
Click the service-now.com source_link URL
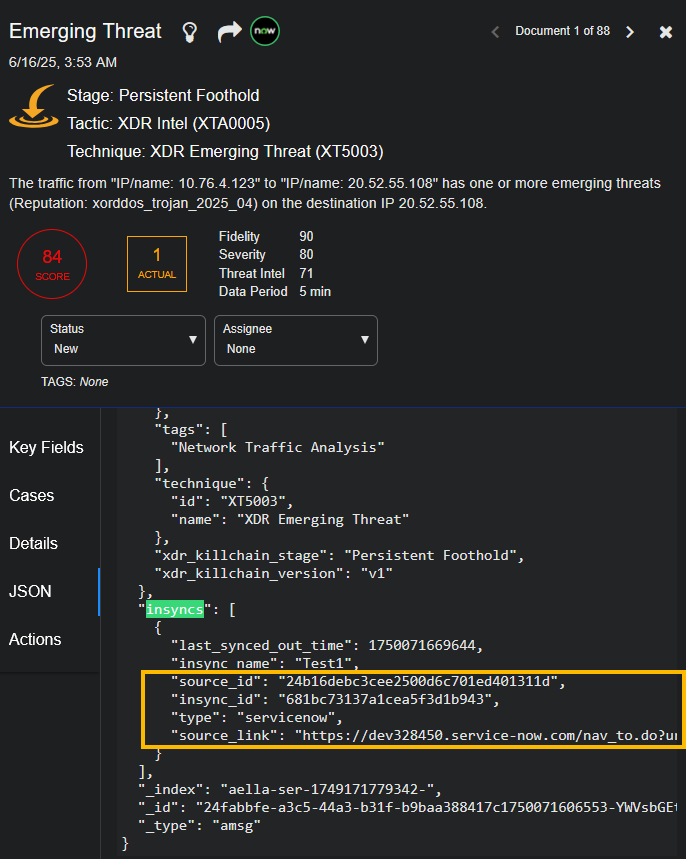tap(485, 735)
